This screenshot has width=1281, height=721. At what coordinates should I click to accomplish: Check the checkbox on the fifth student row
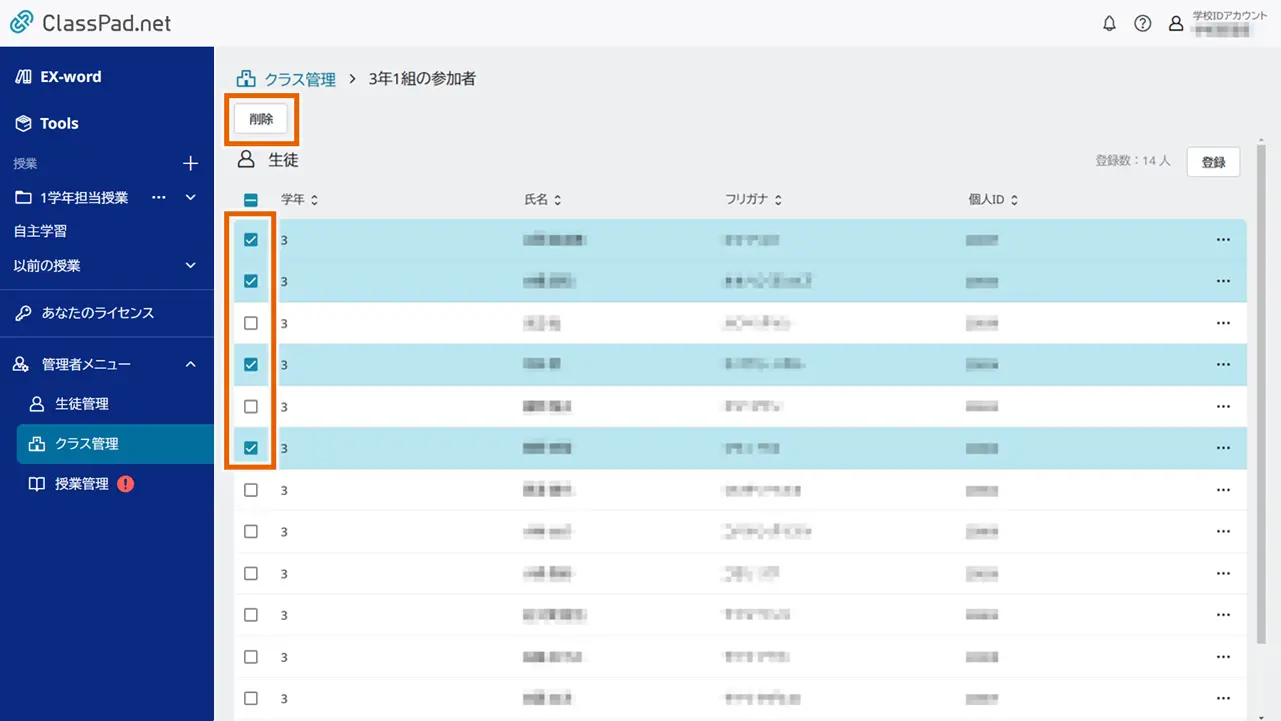tap(250, 406)
